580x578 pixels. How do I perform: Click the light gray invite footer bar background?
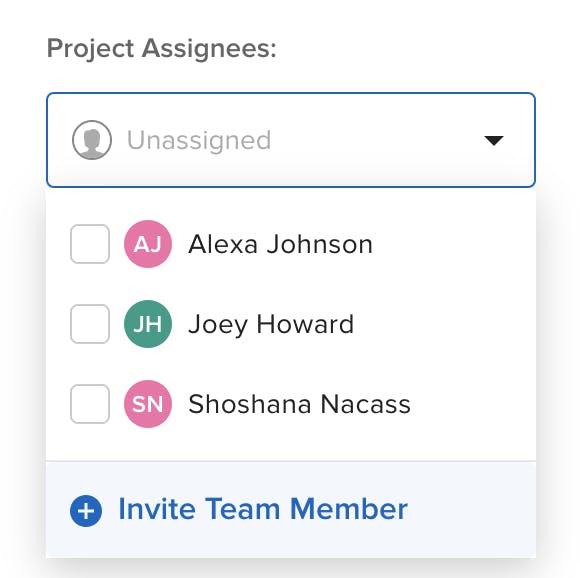[x=472, y=510]
